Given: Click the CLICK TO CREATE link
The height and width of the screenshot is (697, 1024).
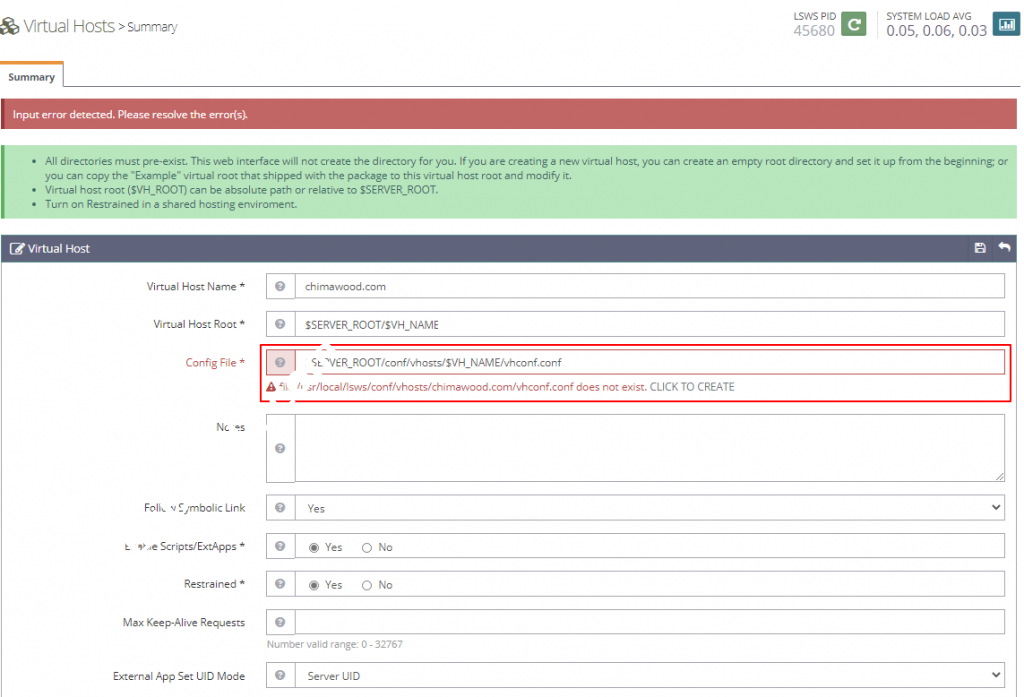Looking at the screenshot, I should [692, 387].
